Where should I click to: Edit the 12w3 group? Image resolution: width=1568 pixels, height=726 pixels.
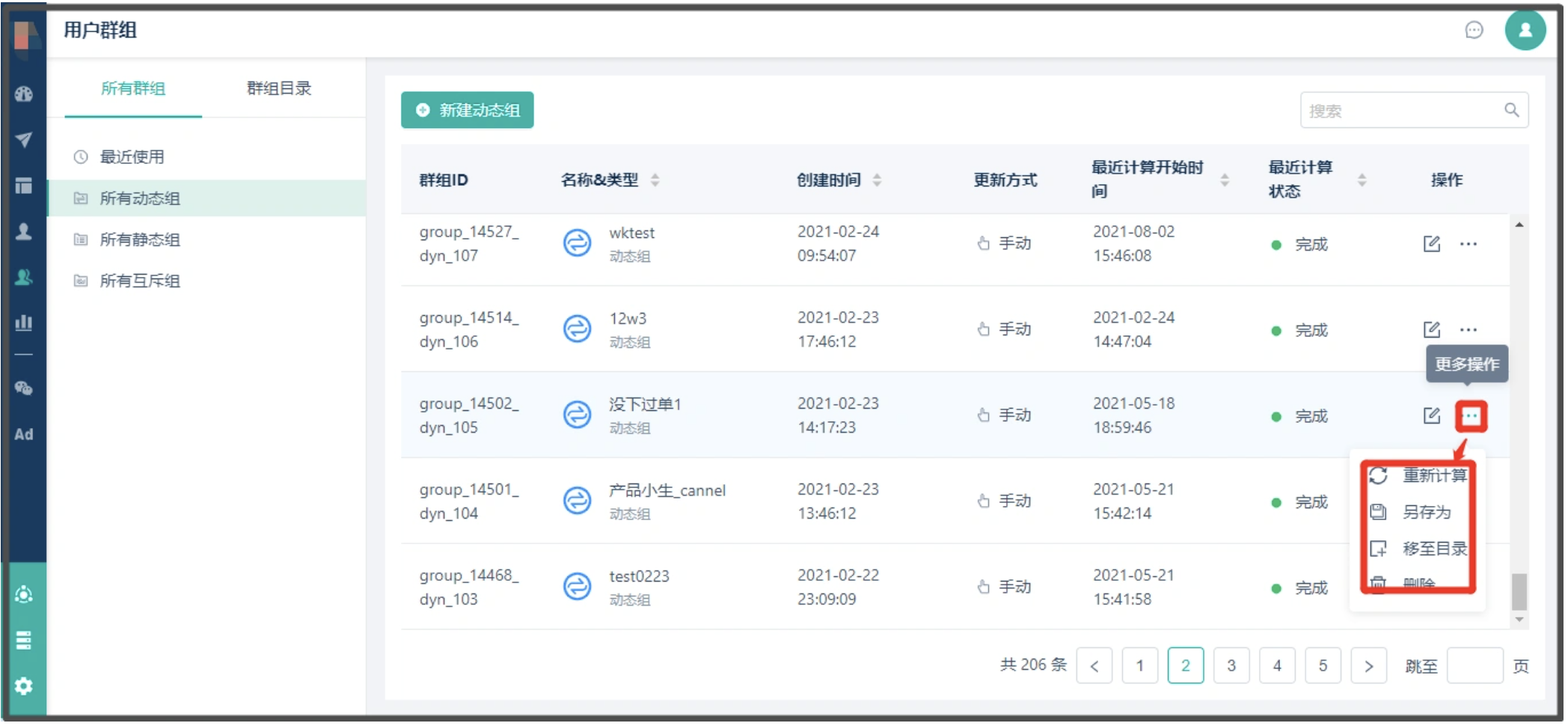[x=1432, y=329]
